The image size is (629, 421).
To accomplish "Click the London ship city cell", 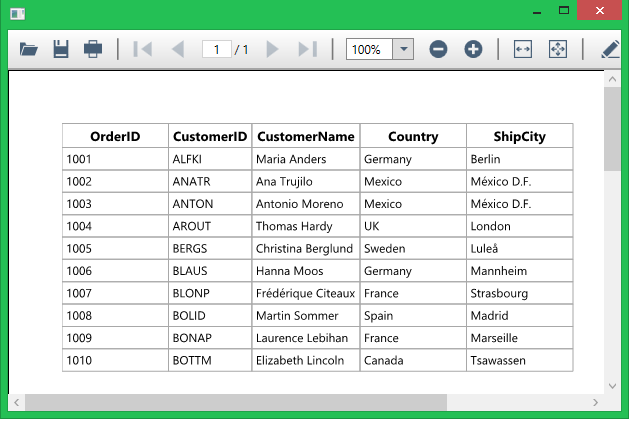I will point(519,226).
